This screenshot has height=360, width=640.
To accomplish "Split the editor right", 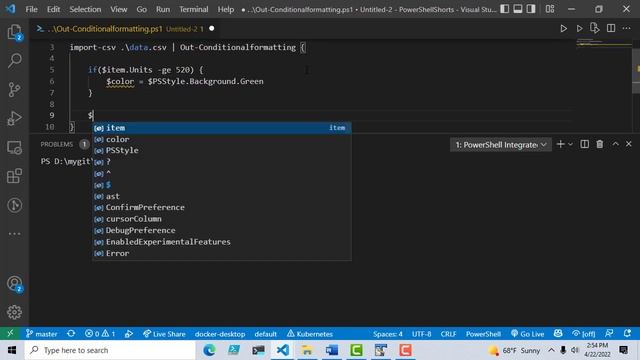I will [x=611, y=29].
